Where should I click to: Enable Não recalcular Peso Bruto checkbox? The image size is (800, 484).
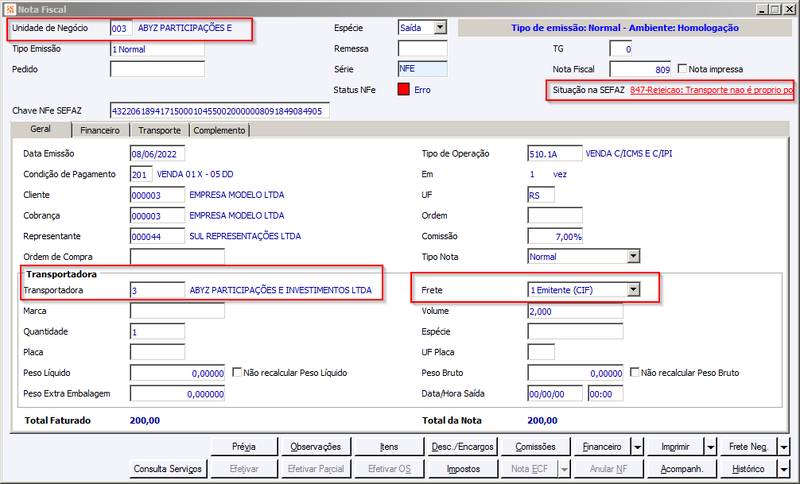tap(634, 372)
